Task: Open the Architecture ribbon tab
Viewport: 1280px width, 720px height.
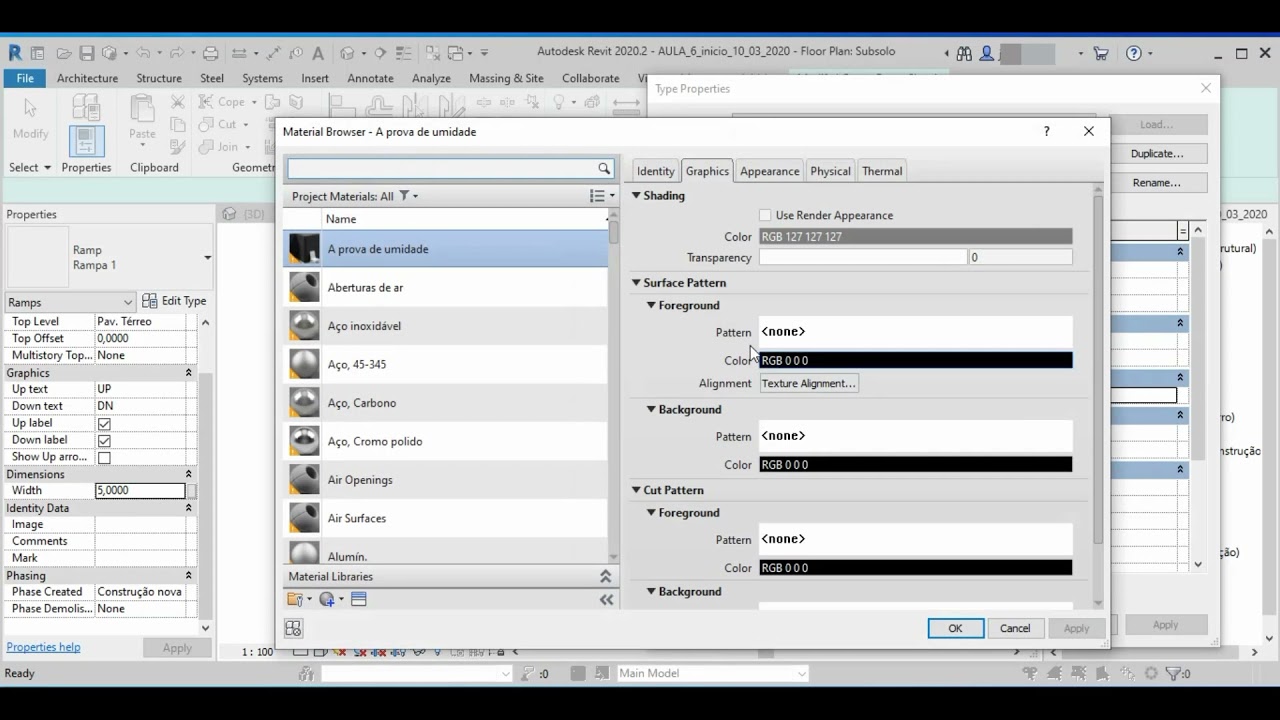Action: click(87, 78)
